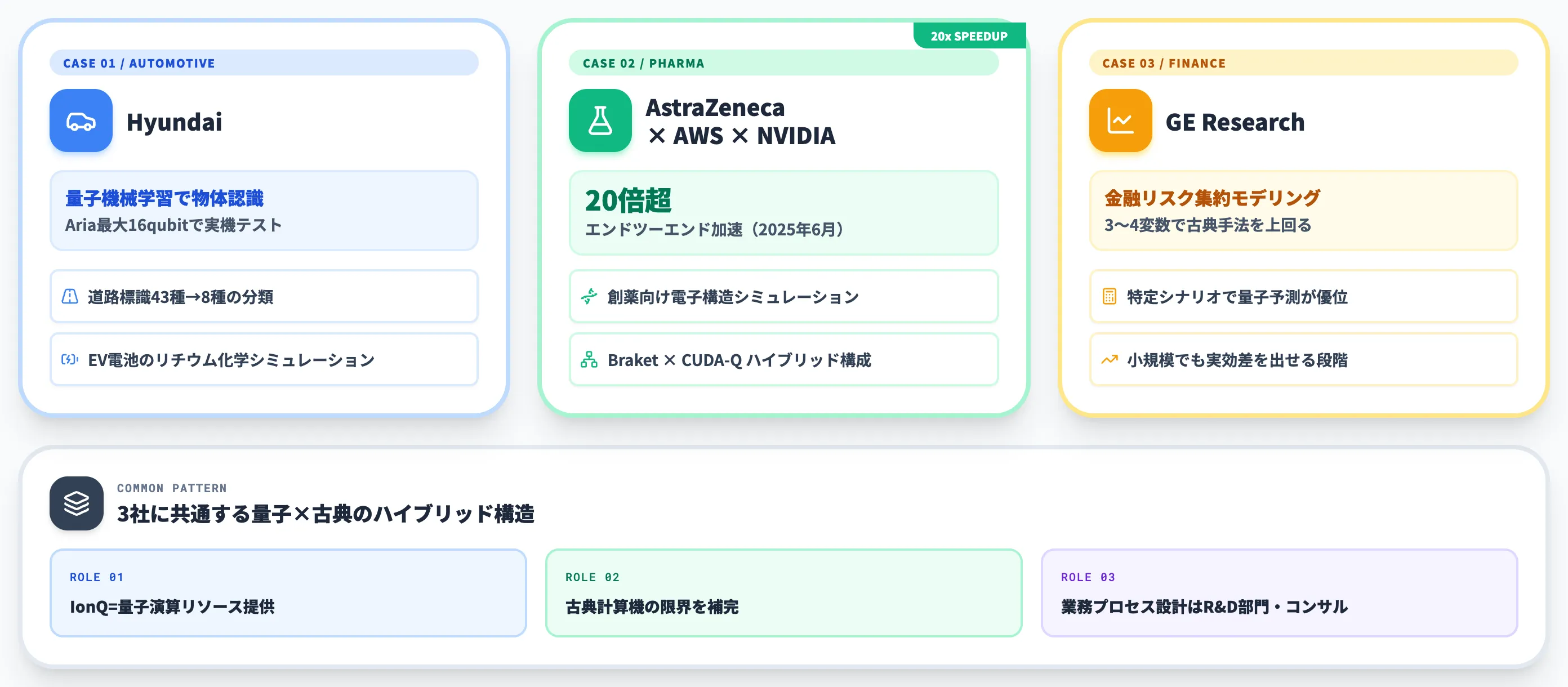This screenshot has width=1568, height=687.
Task: Click the orange chart icon beside GE Research
Action: click(x=1120, y=121)
